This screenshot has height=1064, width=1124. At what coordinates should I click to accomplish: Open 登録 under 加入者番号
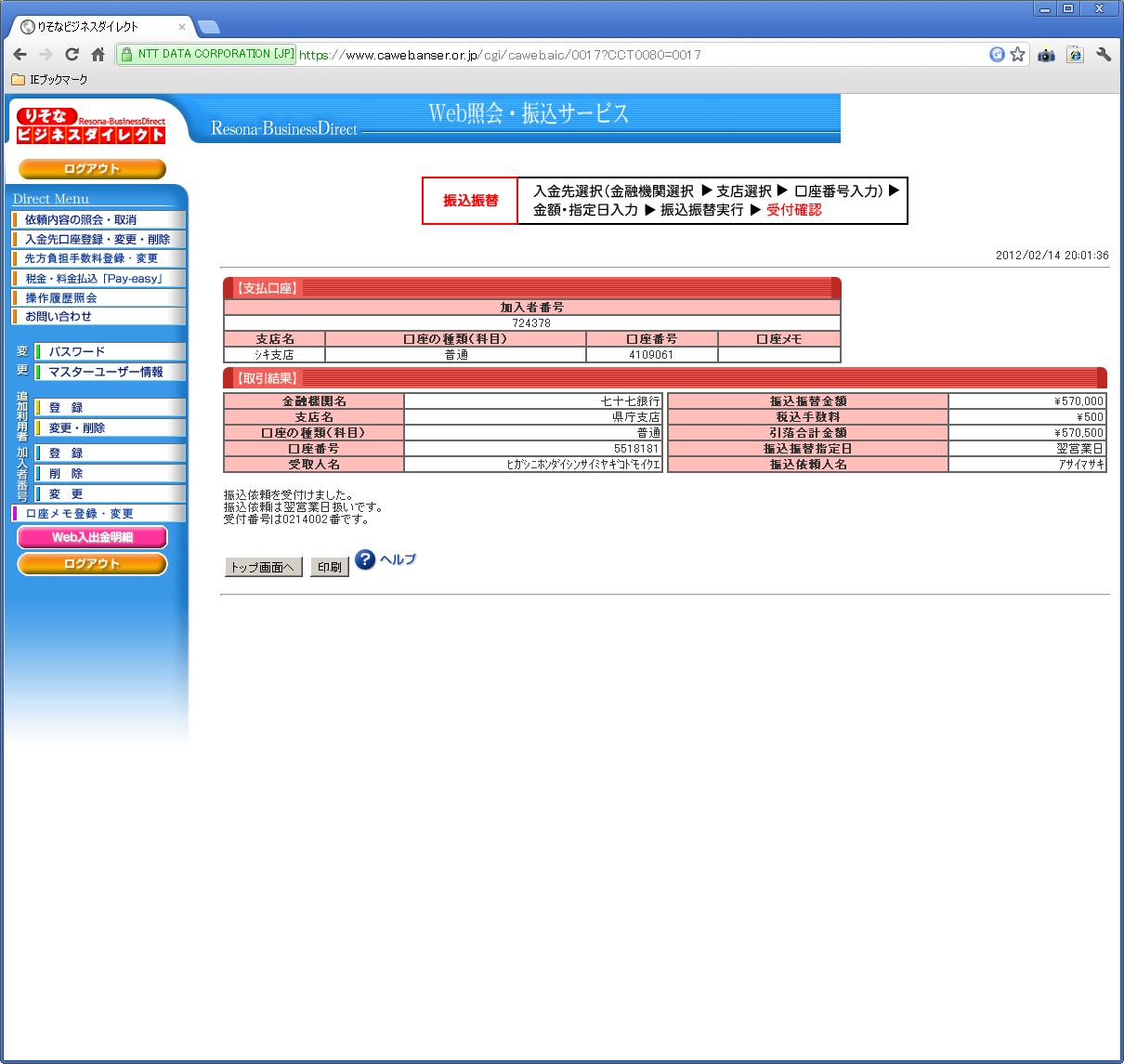tap(110, 453)
